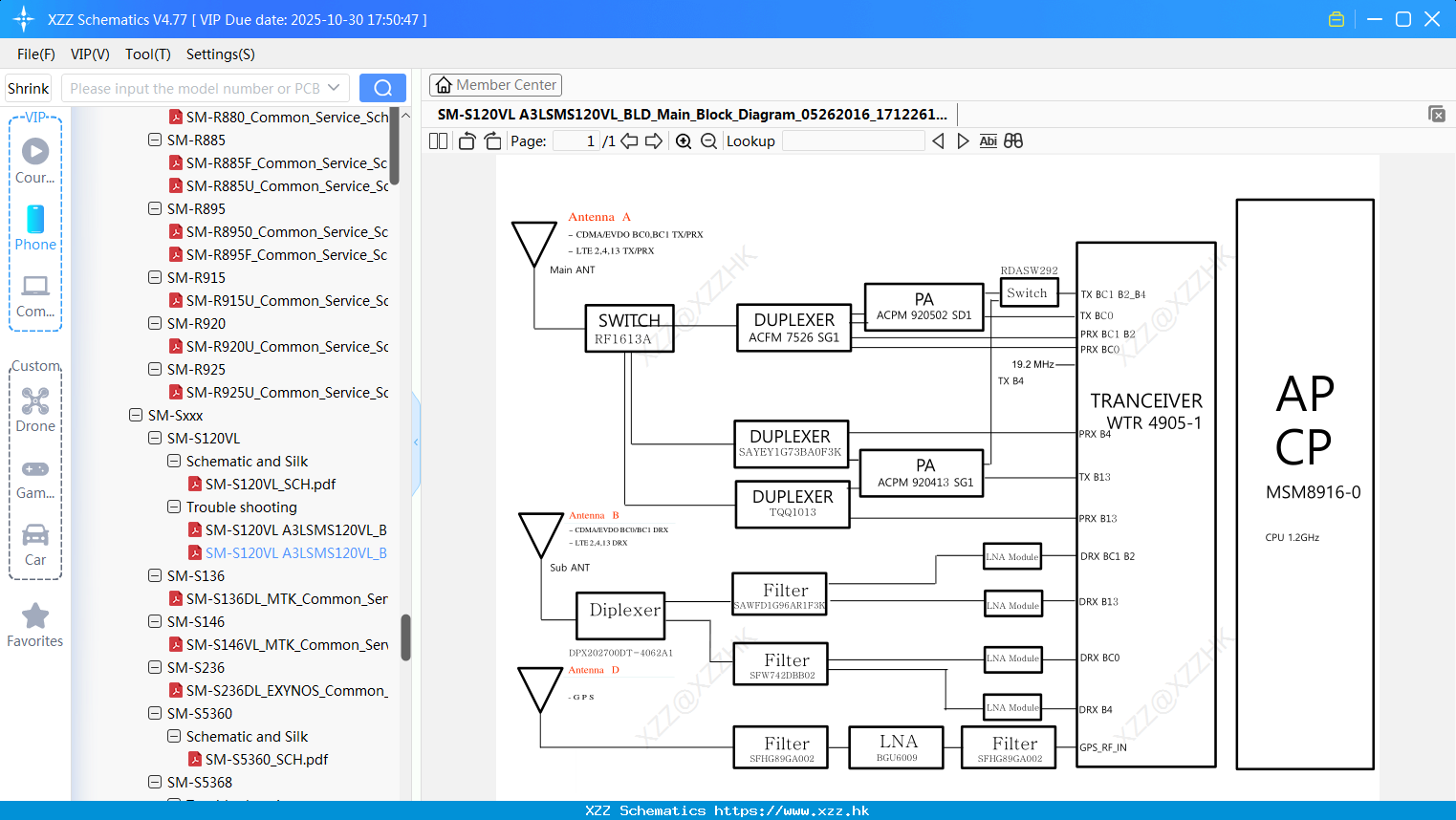The height and width of the screenshot is (820, 1456).
Task: Open the Tool(T) menu
Action: click(148, 54)
